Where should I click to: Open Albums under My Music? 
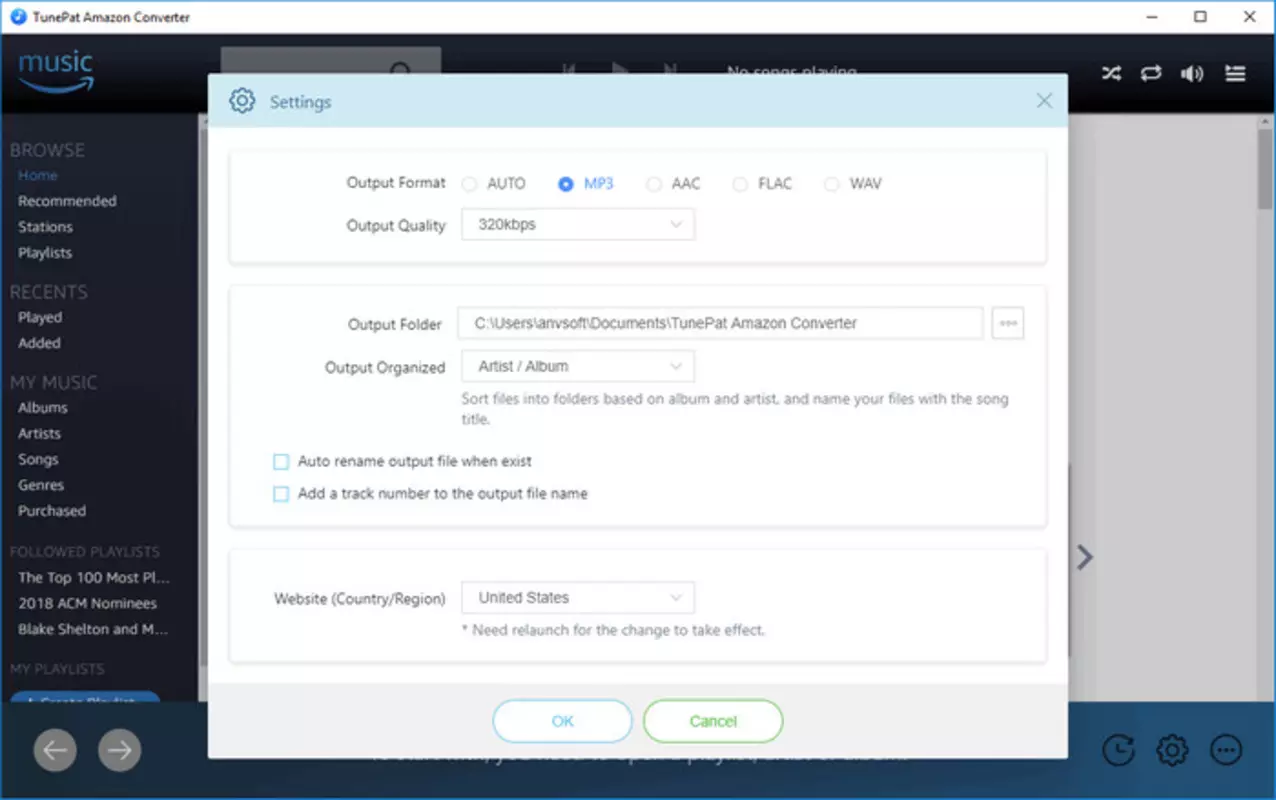click(43, 408)
